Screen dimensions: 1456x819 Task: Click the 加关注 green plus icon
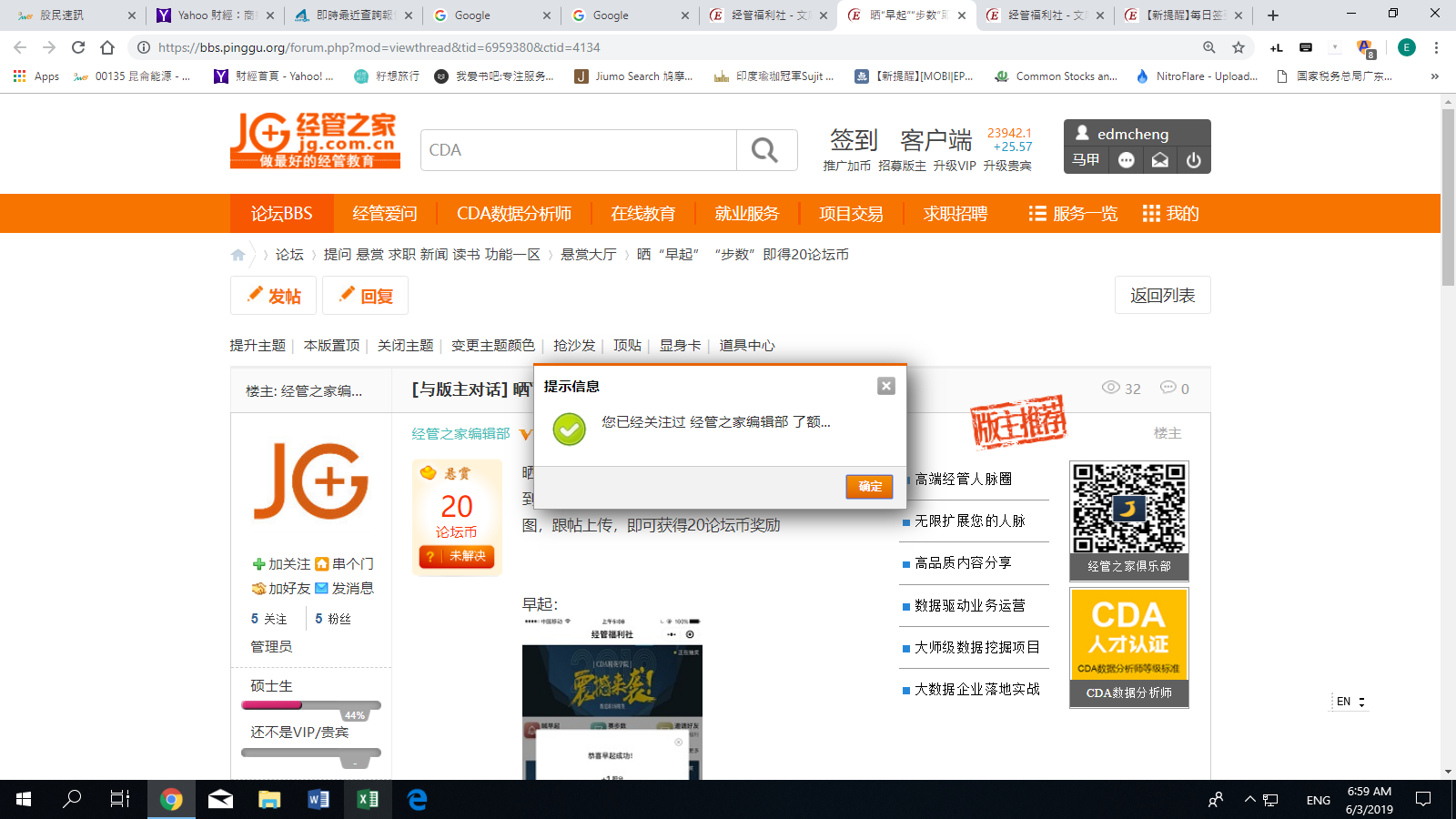[258, 564]
